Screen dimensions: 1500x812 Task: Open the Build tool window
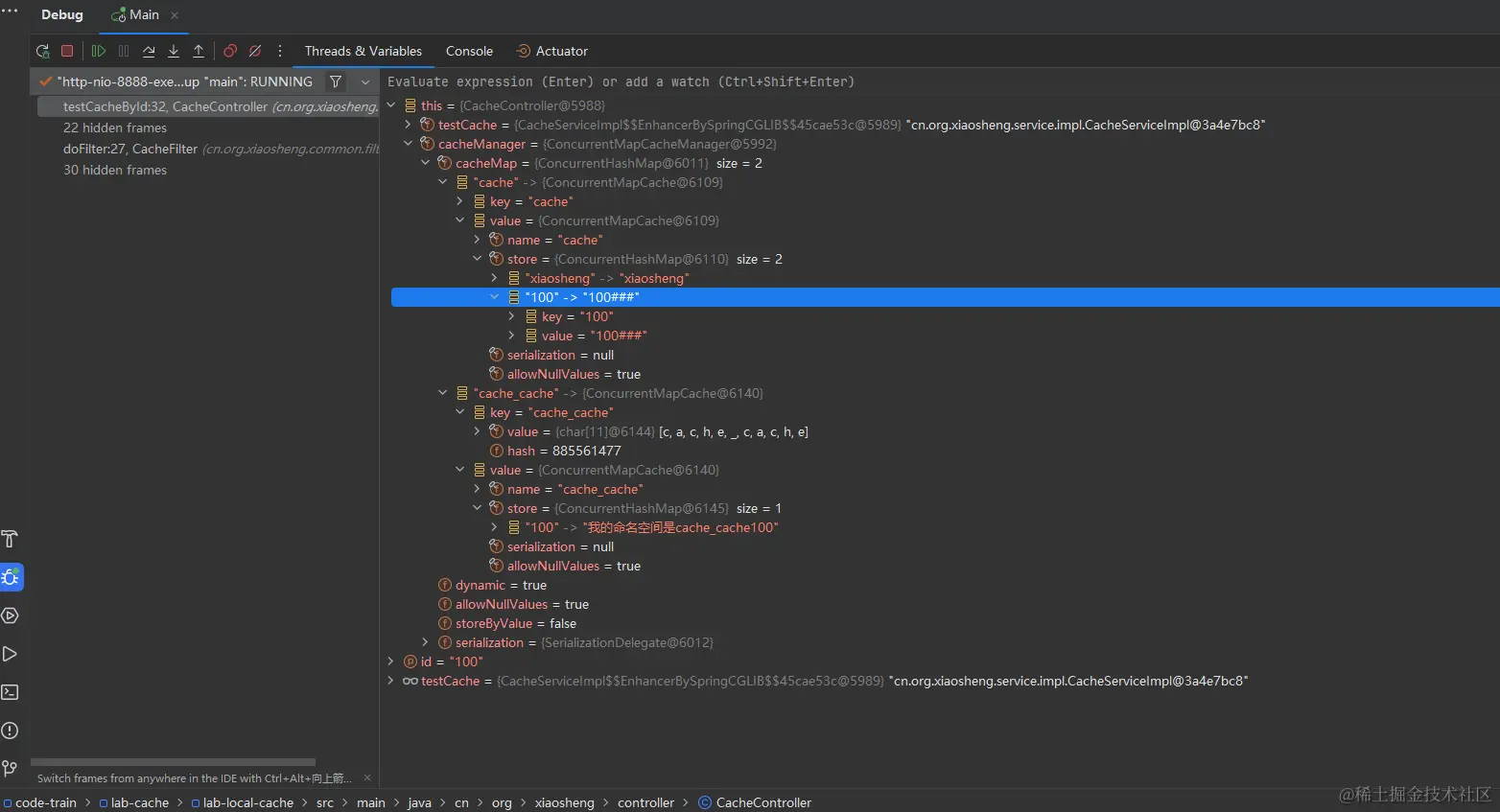click(x=10, y=539)
